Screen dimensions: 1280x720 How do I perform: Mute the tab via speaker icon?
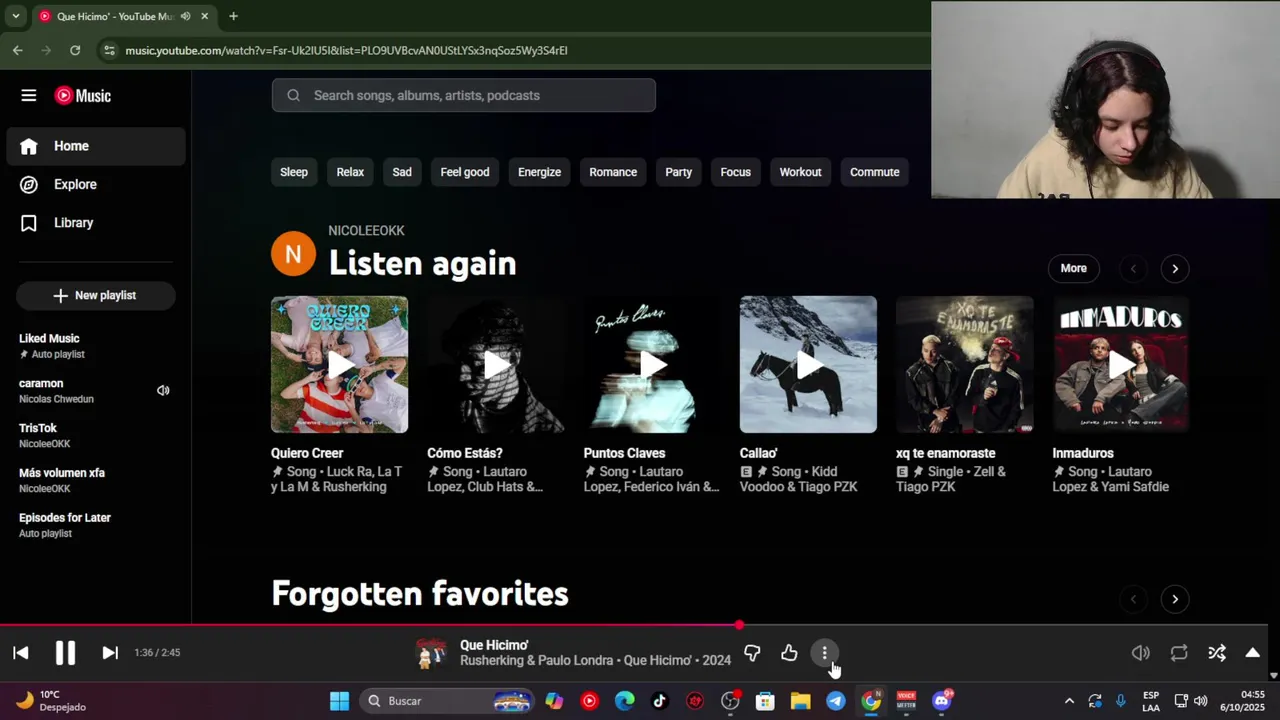pyautogui.click(x=185, y=16)
